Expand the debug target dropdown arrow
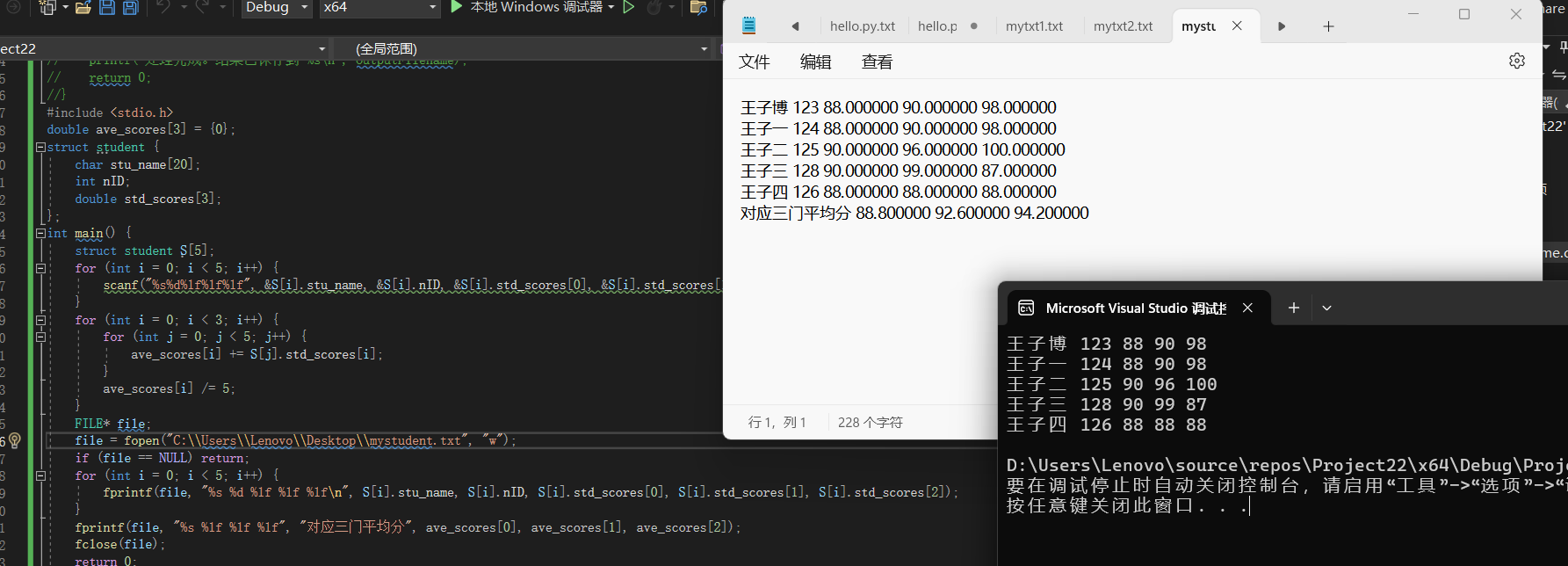The width and height of the screenshot is (1568, 566). click(x=611, y=7)
